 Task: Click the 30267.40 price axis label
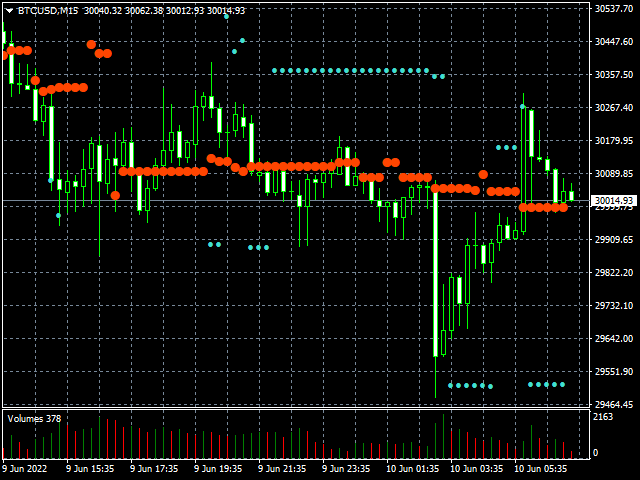pyautogui.click(x=614, y=107)
